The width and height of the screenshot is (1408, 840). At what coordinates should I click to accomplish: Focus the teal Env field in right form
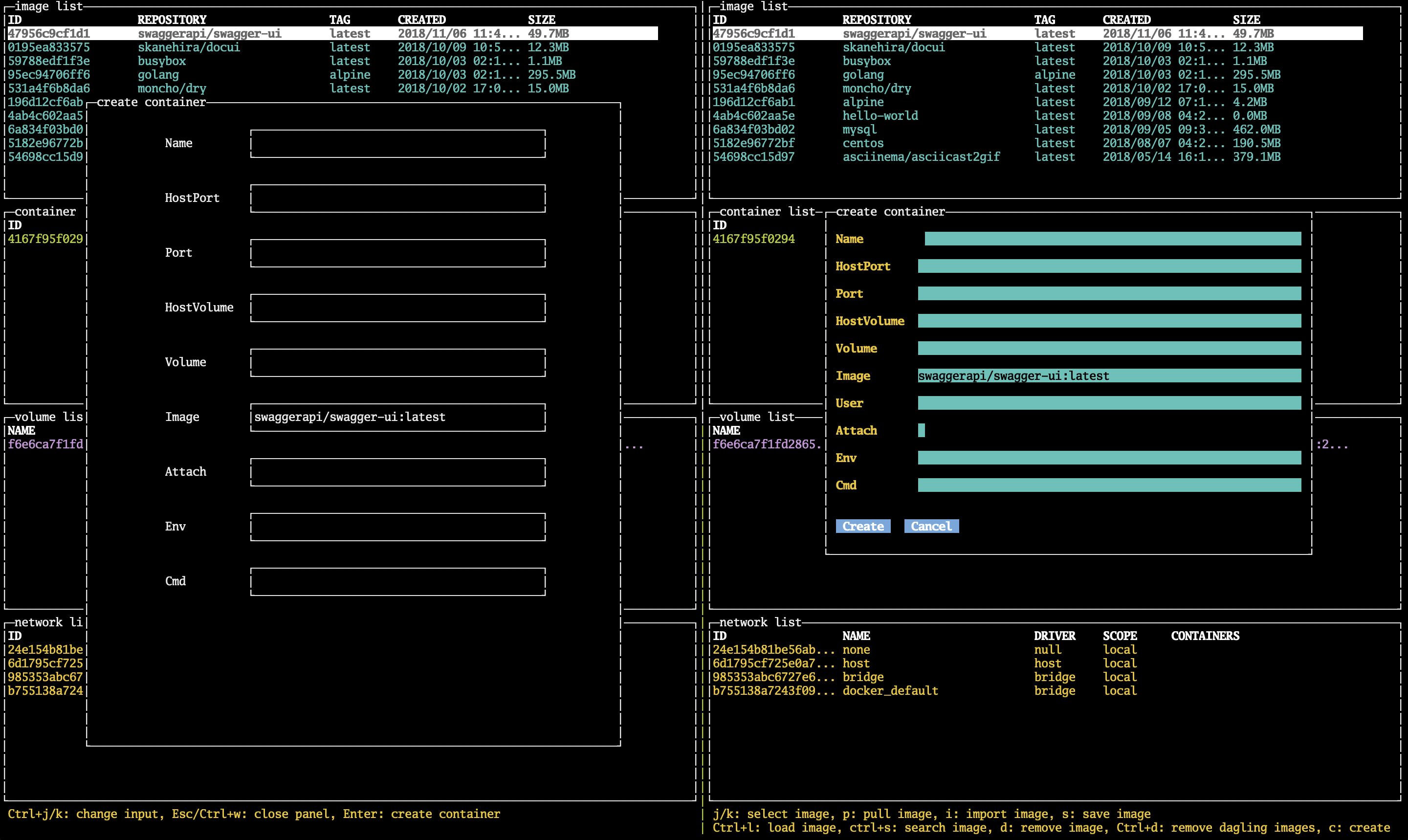click(x=1109, y=458)
